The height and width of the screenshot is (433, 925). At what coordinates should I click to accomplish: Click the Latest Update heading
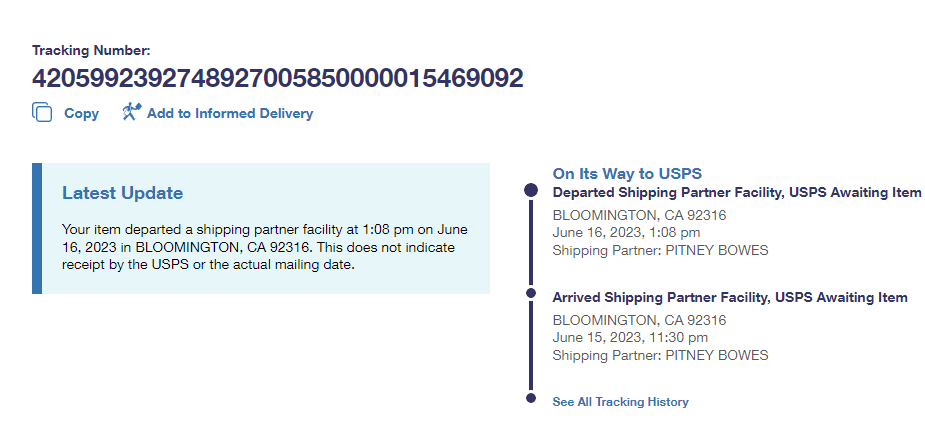tap(122, 193)
